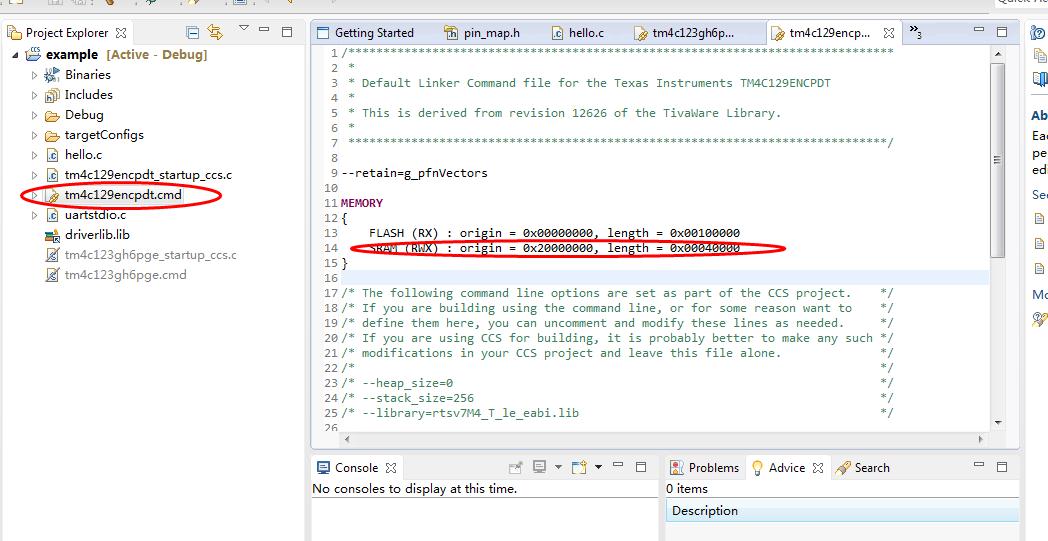Show hidden editor tabs list
The height and width of the screenshot is (541, 1048).
(916, 33)
